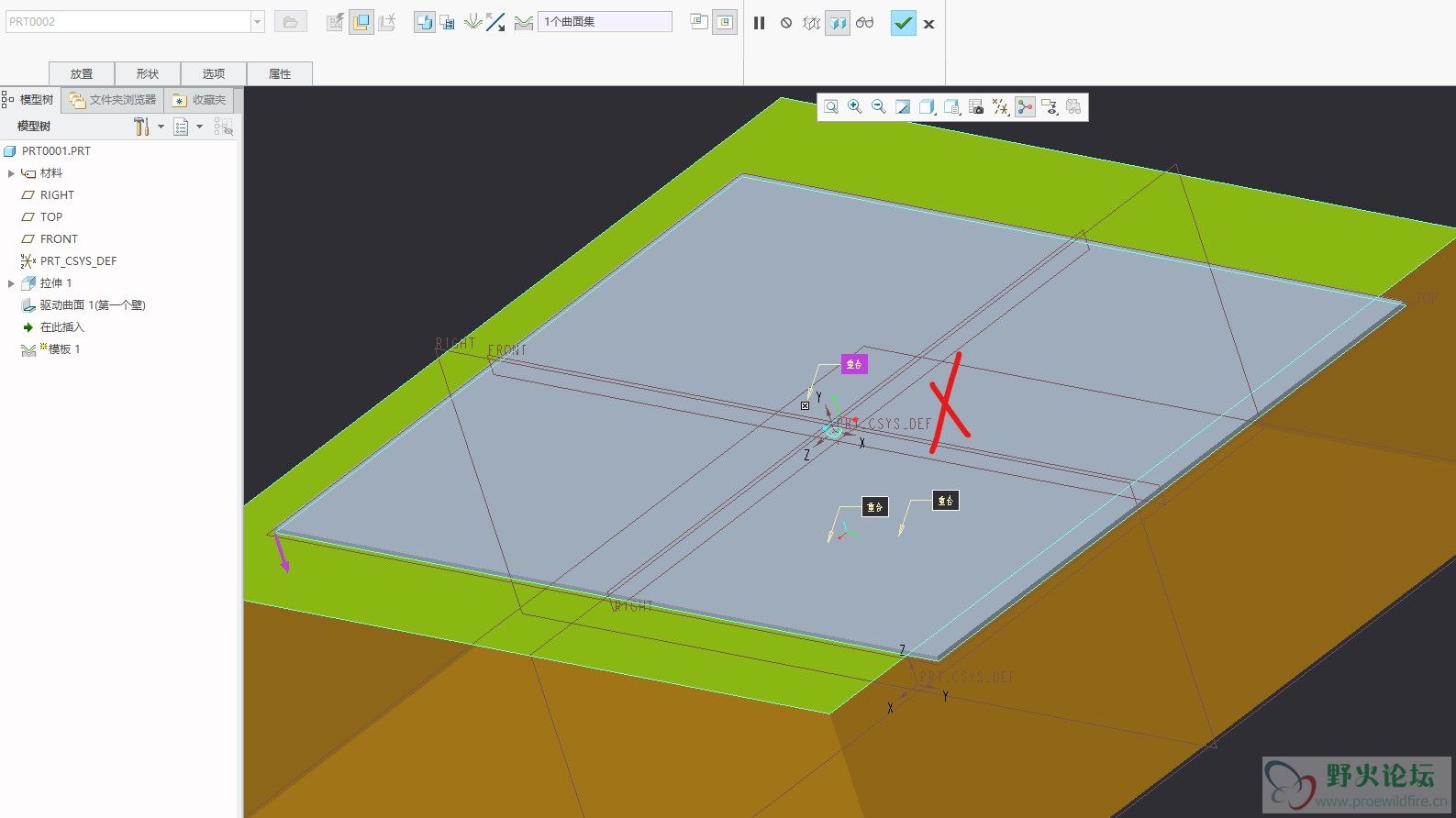Image resolution: width=1456 pixels, height=818 pixels.
Task: Open the 形状 tab
Action: coord(148,73)
